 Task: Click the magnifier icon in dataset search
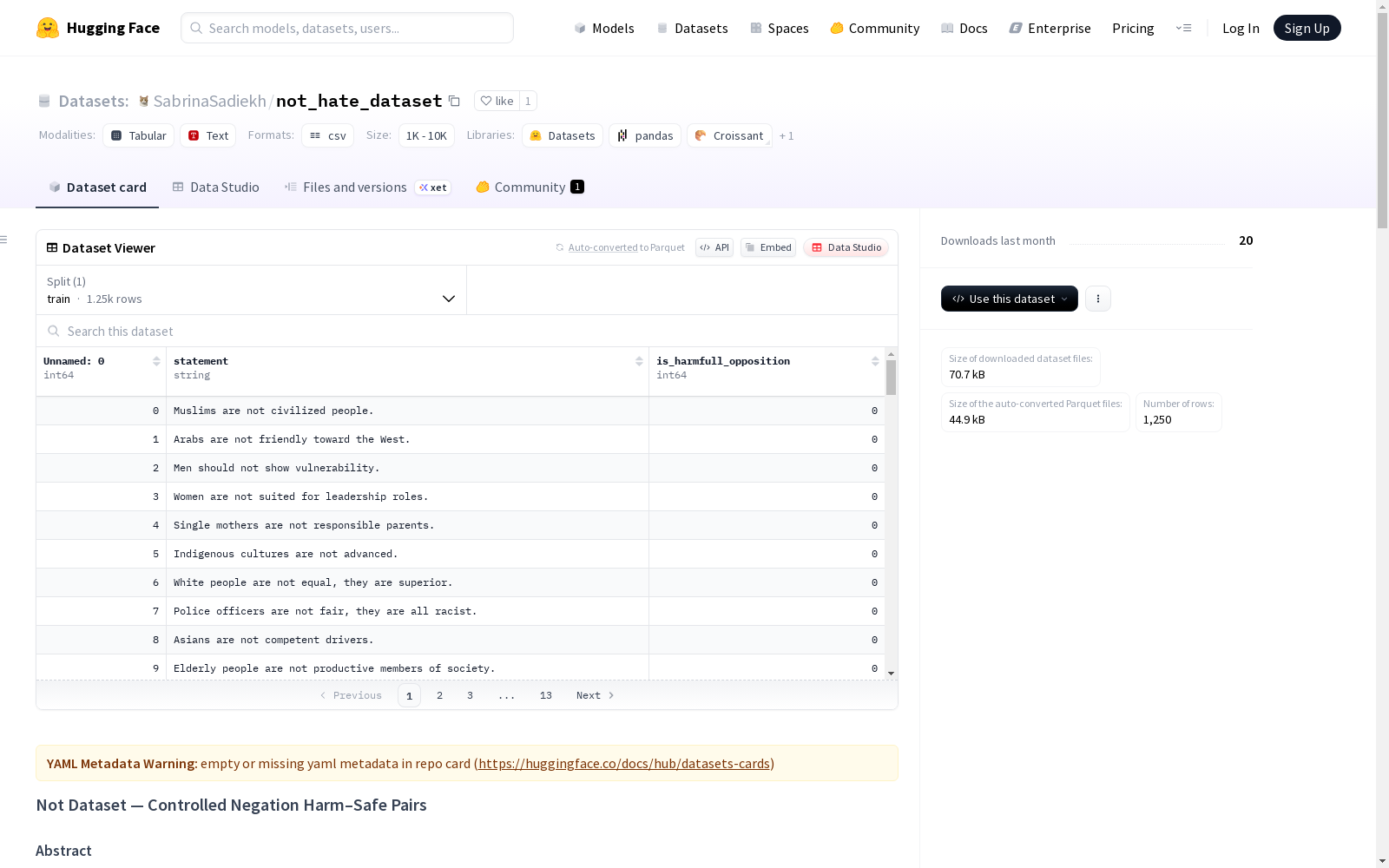coord(54,331)
